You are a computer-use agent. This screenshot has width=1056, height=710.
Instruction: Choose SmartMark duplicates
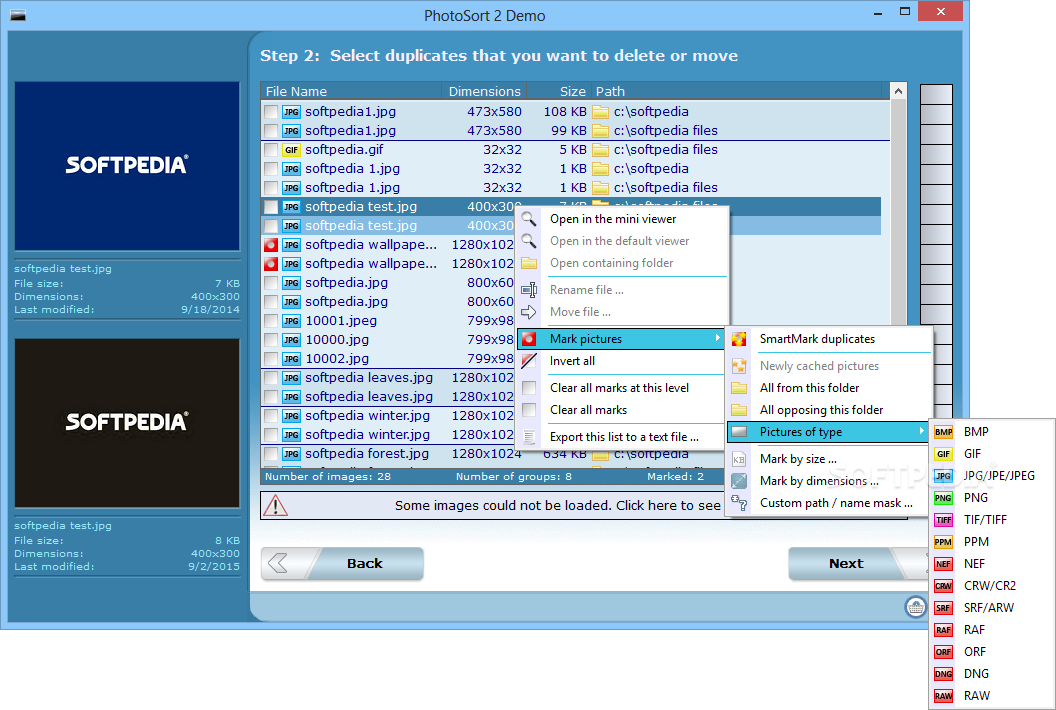(817, 339)
